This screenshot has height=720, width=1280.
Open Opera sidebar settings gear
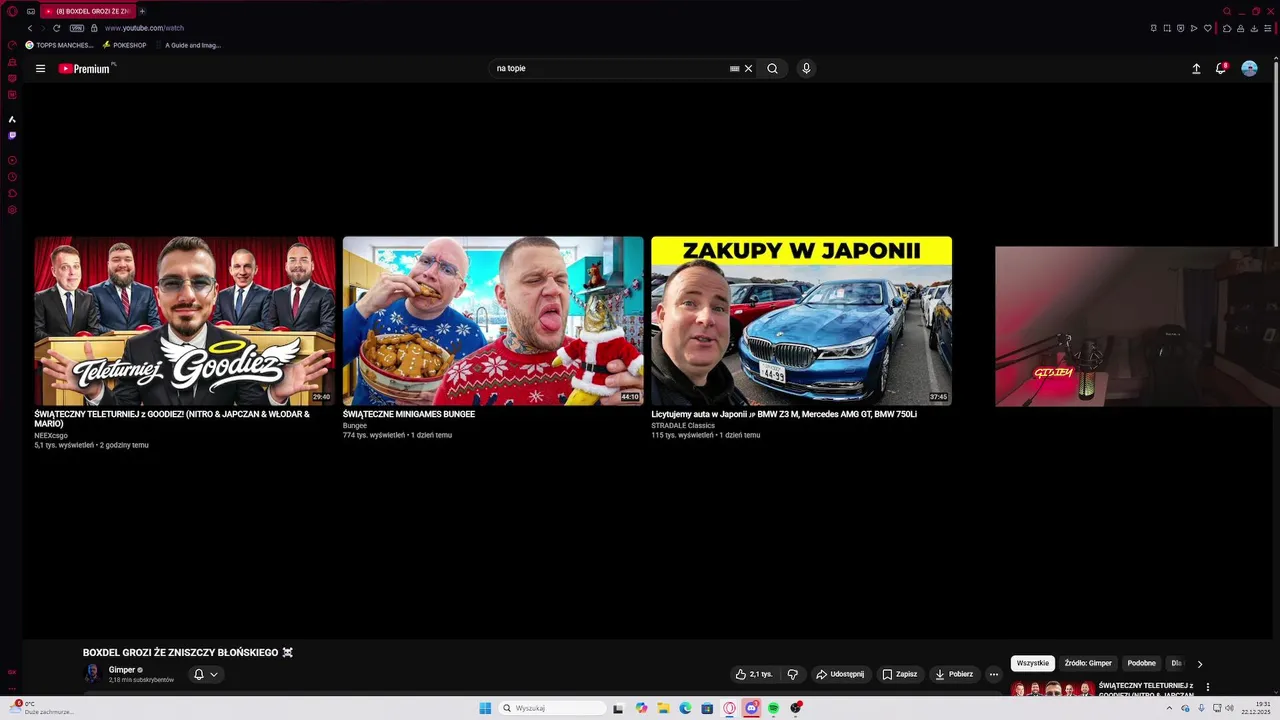pyautogui.click(x=12, y=210)
